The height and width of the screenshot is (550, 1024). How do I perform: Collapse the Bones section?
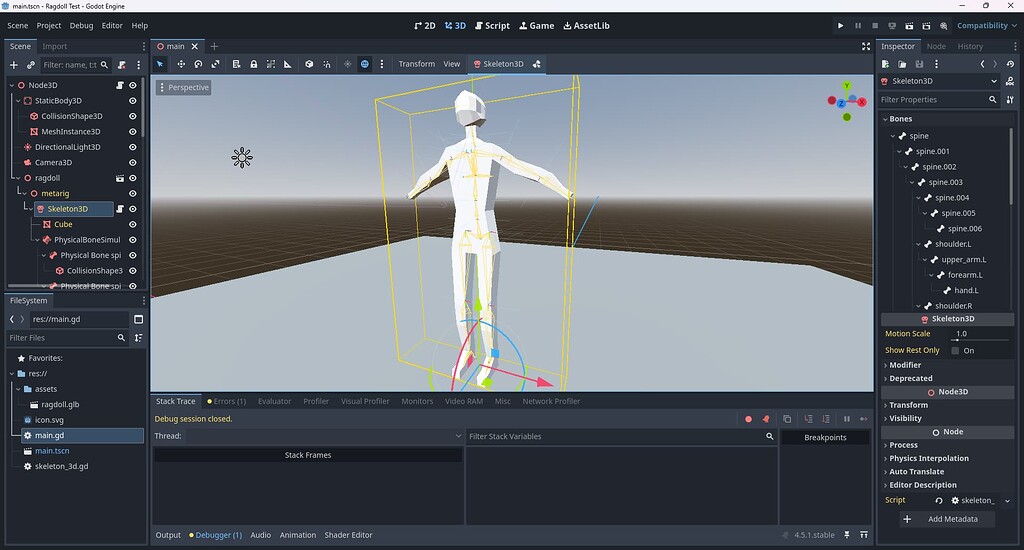(899, 119)
